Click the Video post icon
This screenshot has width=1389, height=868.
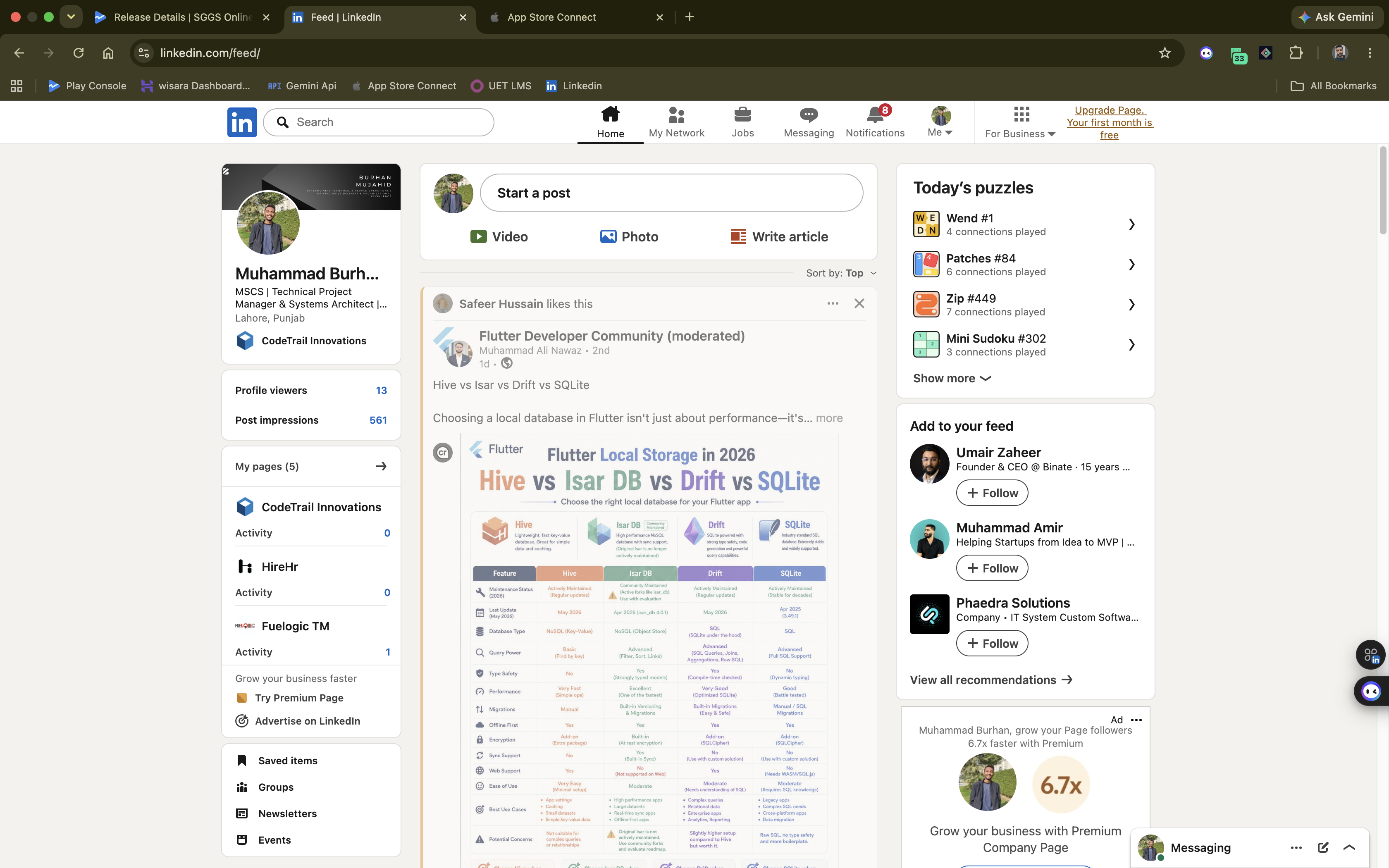coord(478,236)
